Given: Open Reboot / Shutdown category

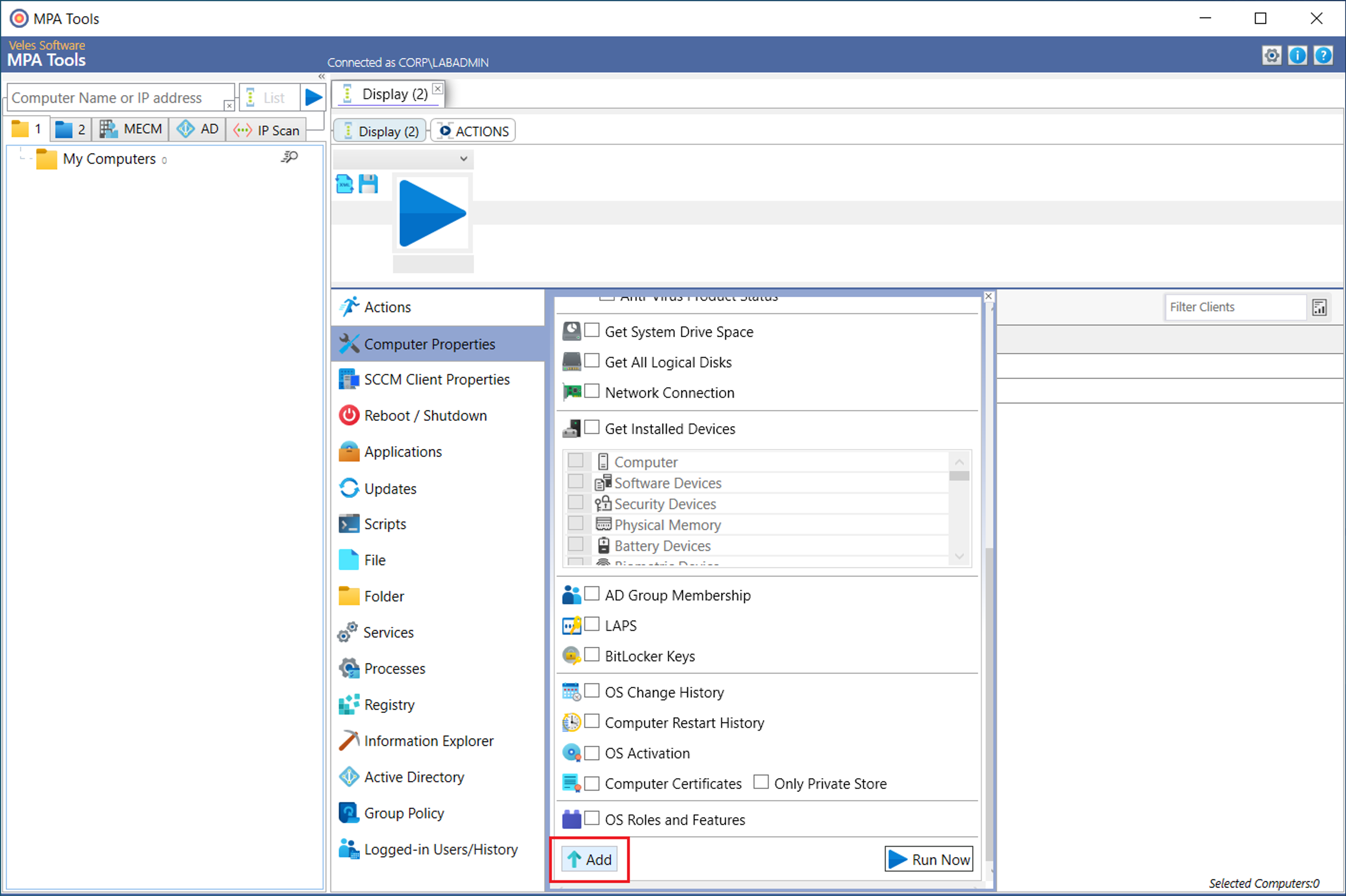Looking at the screenshot, I should tap(437, 415).
